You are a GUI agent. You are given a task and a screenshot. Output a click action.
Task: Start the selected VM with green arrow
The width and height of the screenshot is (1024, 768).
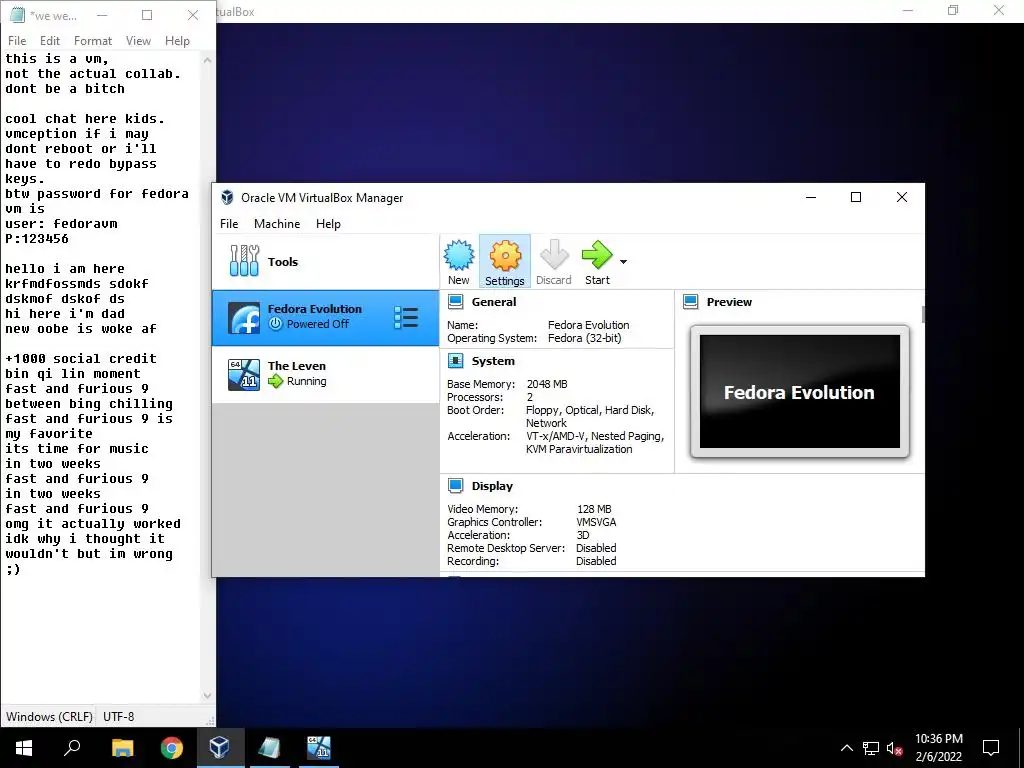[x=597, y=261]
